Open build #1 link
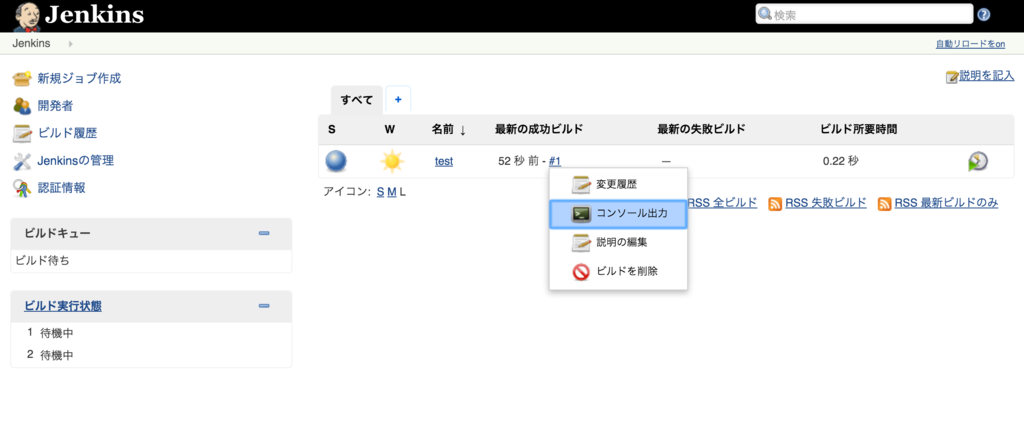The width and height of the screenshot is (1024, 439). [555, 161]
